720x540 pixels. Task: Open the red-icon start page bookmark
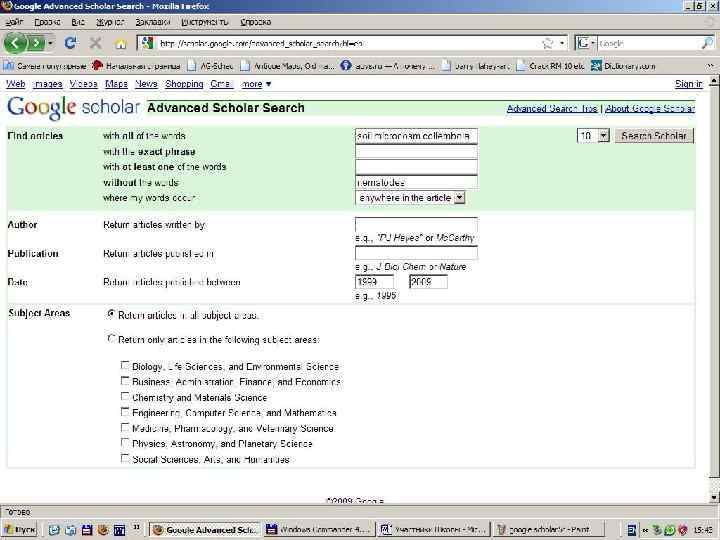tap(136, 66)
